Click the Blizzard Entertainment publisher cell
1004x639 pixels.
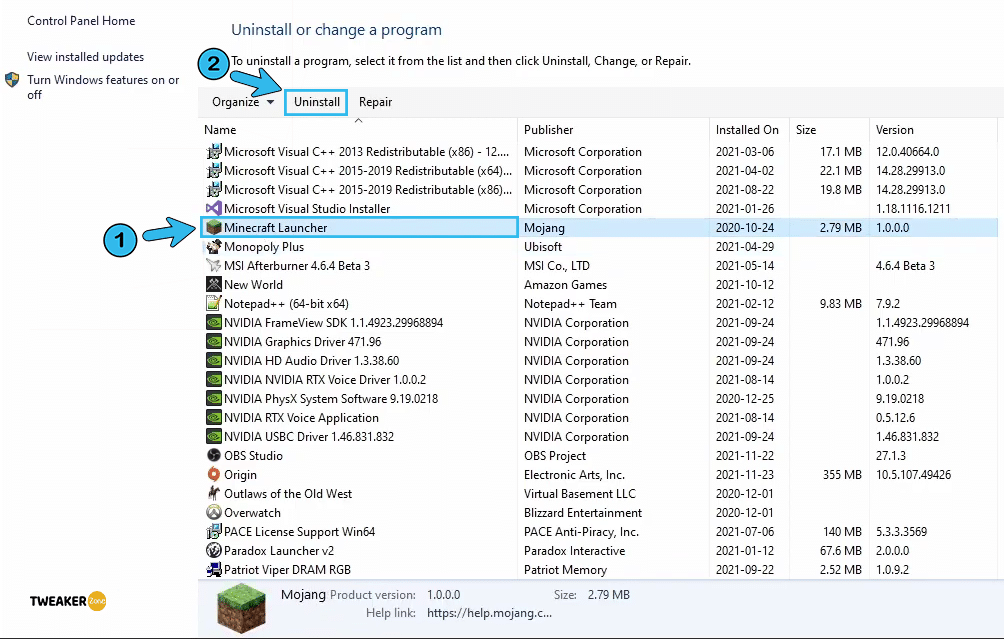(x=583, y=513)
